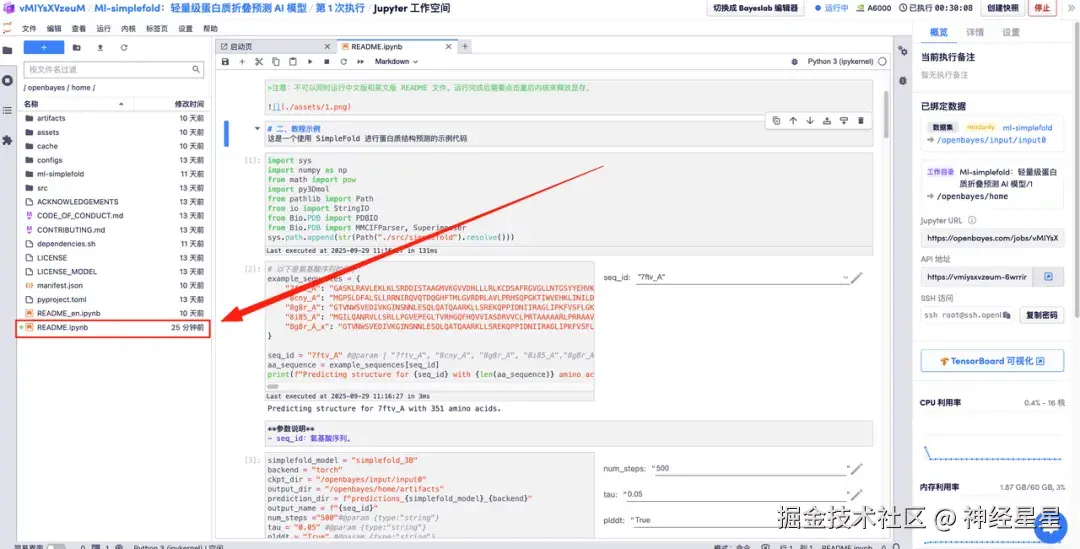1080x549 pixels.
Task: Insert a new cell below with the plus icon
Action: 242,61
